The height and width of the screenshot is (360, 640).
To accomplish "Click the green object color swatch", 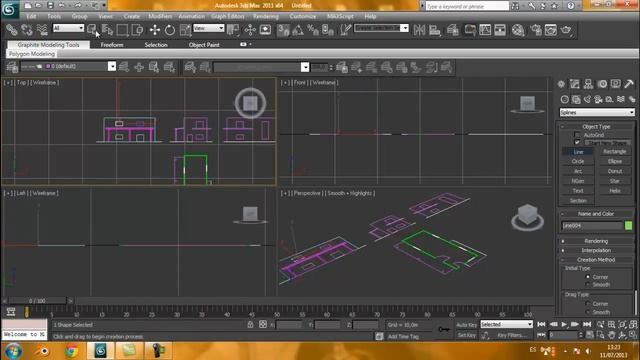I will click(629, 225).
